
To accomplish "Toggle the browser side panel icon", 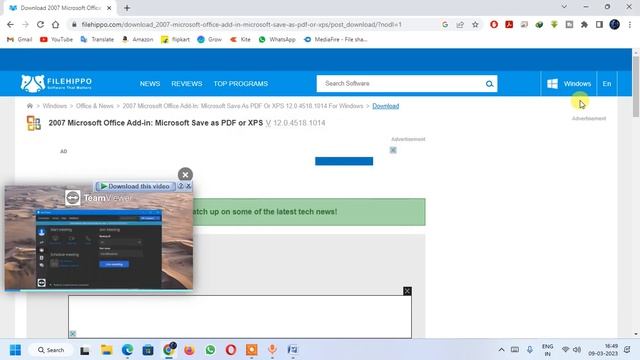I will tap(599, 24).
